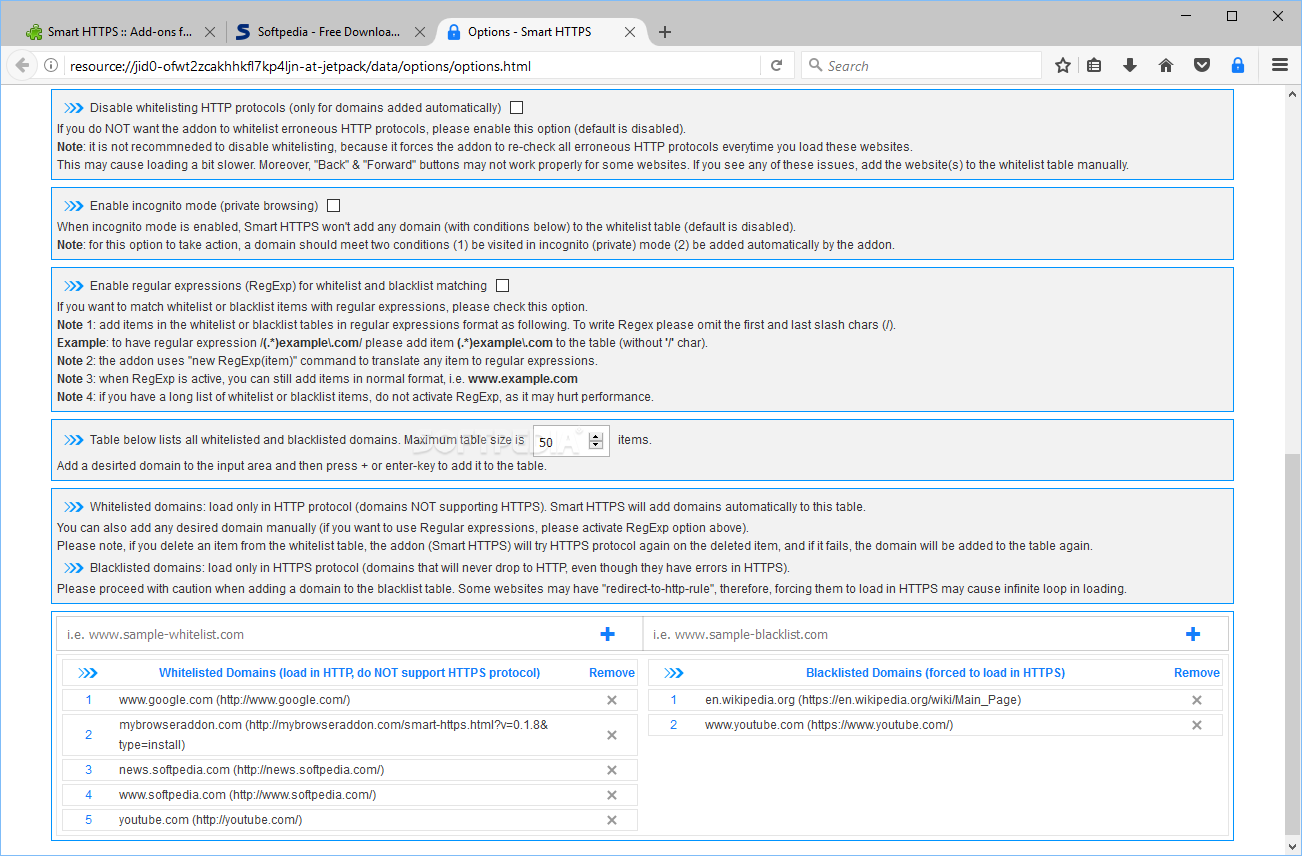Image resolution: width=1302 pixels, height=856 pixels.
Task: Select the Options - Smart HTTPS tab
Action: point(540,32)
